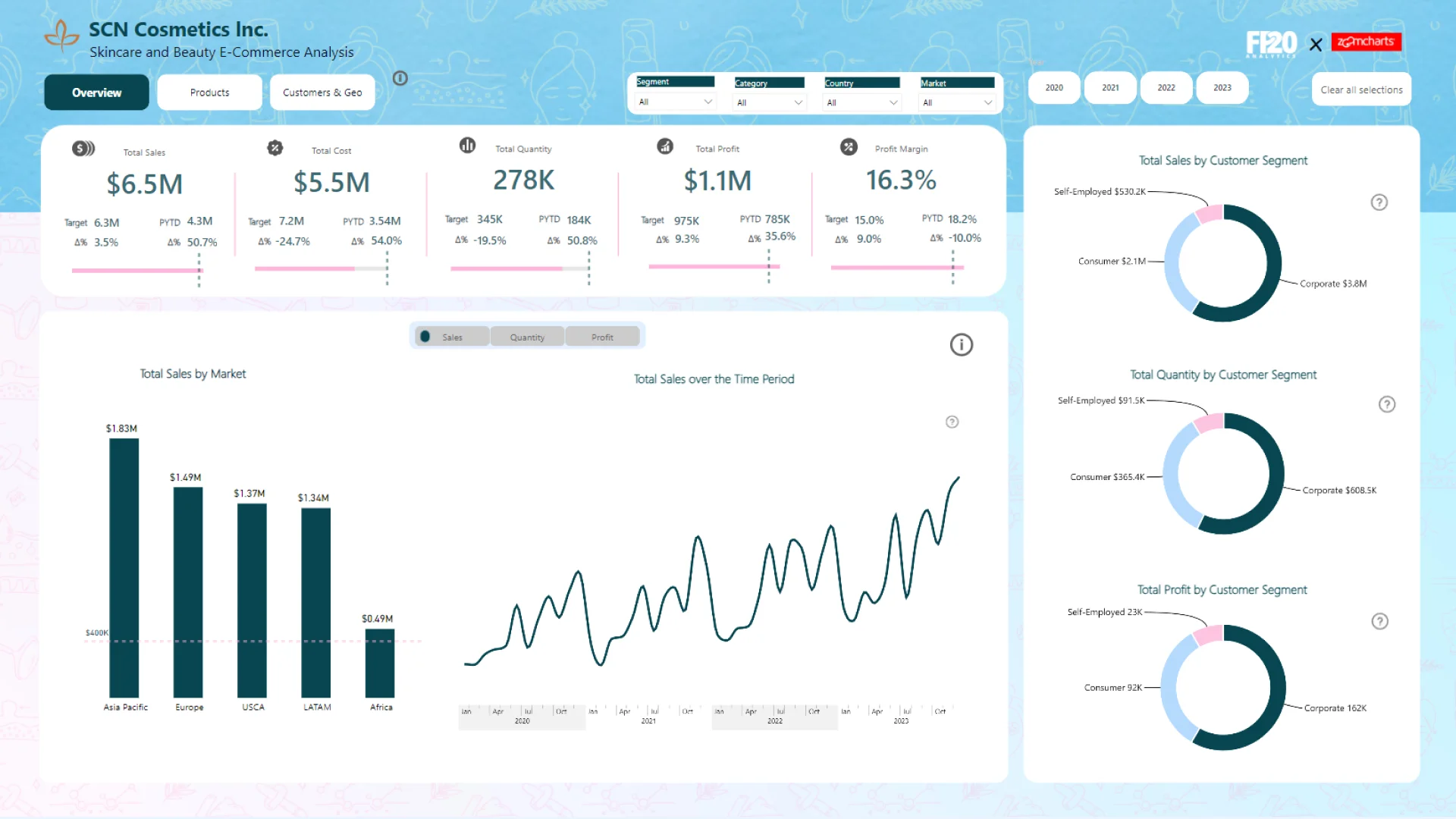Click the Self-Employed 23K label

[1104, 612]
